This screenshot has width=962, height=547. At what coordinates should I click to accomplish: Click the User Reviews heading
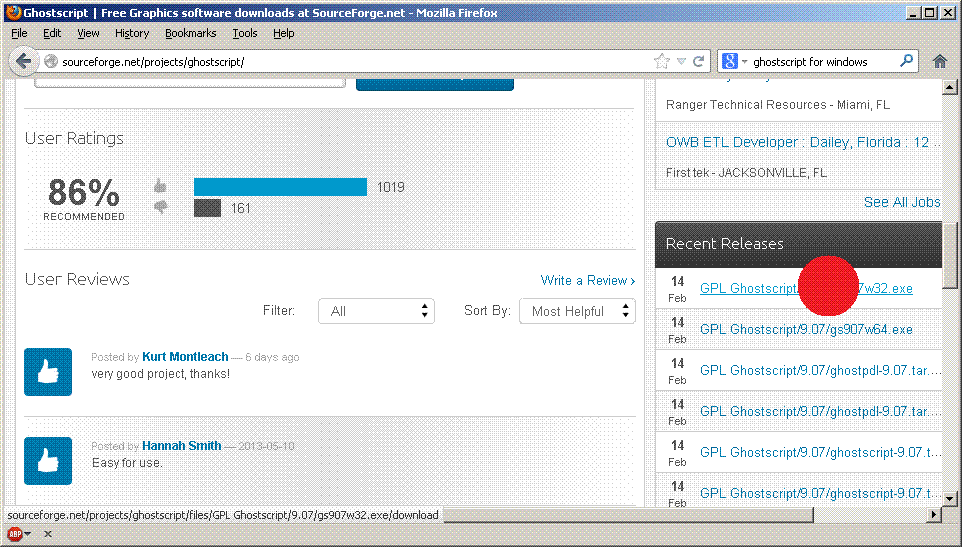point(77,279)
